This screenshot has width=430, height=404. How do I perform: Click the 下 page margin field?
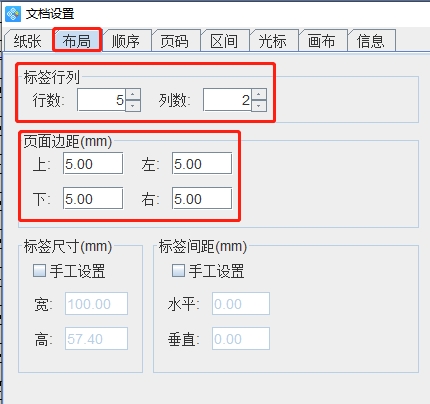(x=93, y=198)
